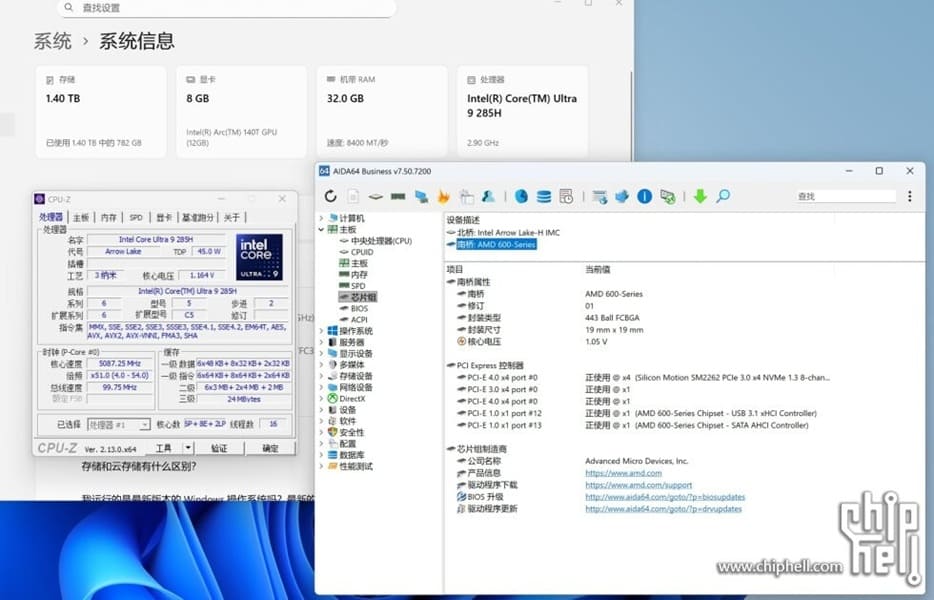Click the stacked disks benchmark icon
The height and width of the screenshot is (600, 934).
pos(544,197)
